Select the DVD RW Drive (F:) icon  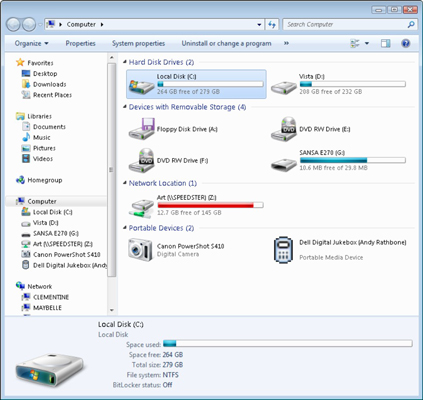click(142, 160)
